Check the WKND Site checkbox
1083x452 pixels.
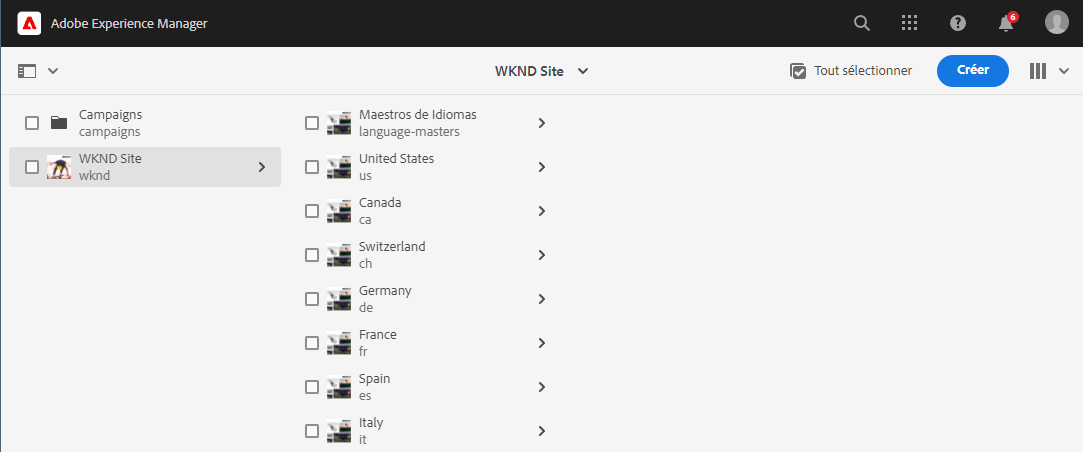(x=32, y=167)
